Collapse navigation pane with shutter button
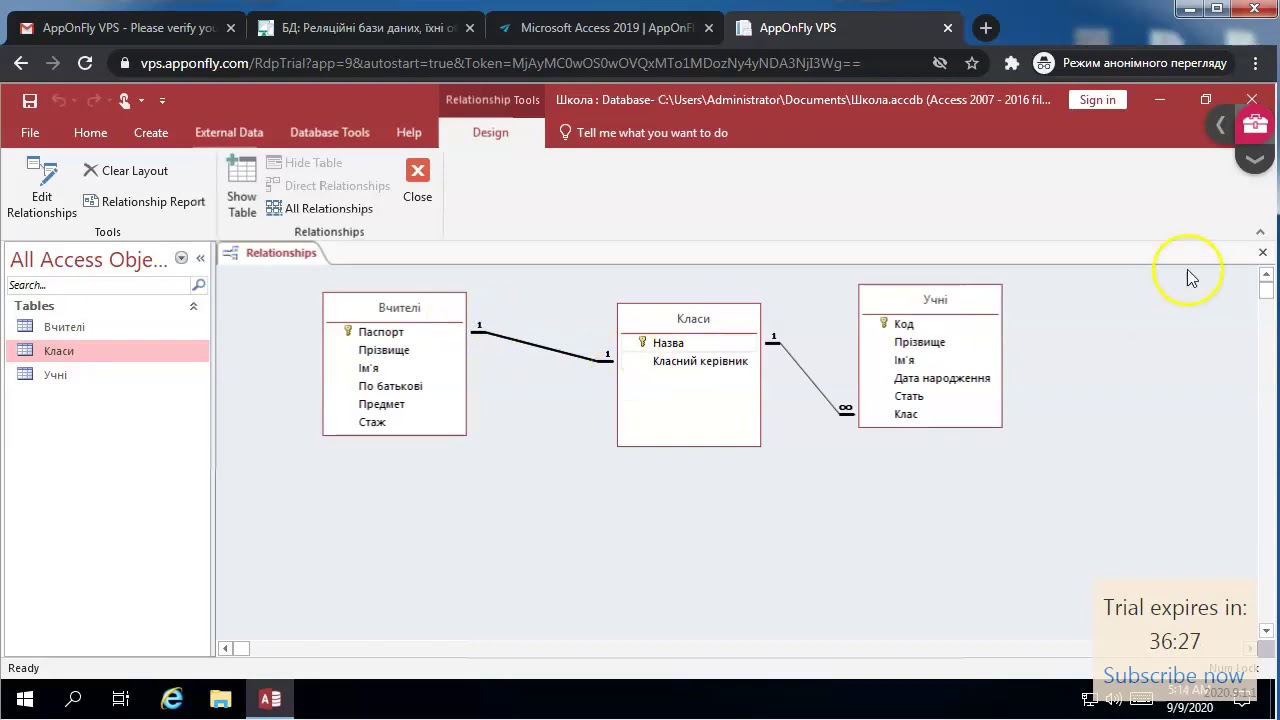1280x720 pixels. click(200, 258)
